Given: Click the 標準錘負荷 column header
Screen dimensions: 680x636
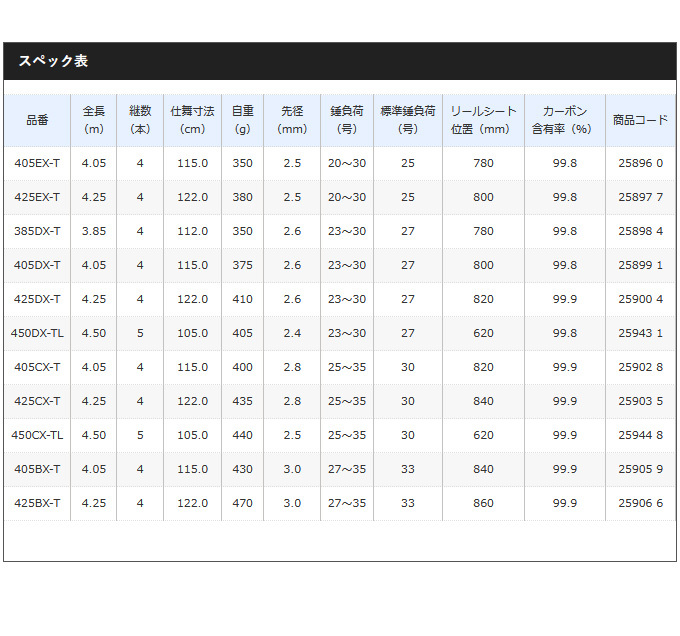Looking at the screenshot, I should (408, 120).
